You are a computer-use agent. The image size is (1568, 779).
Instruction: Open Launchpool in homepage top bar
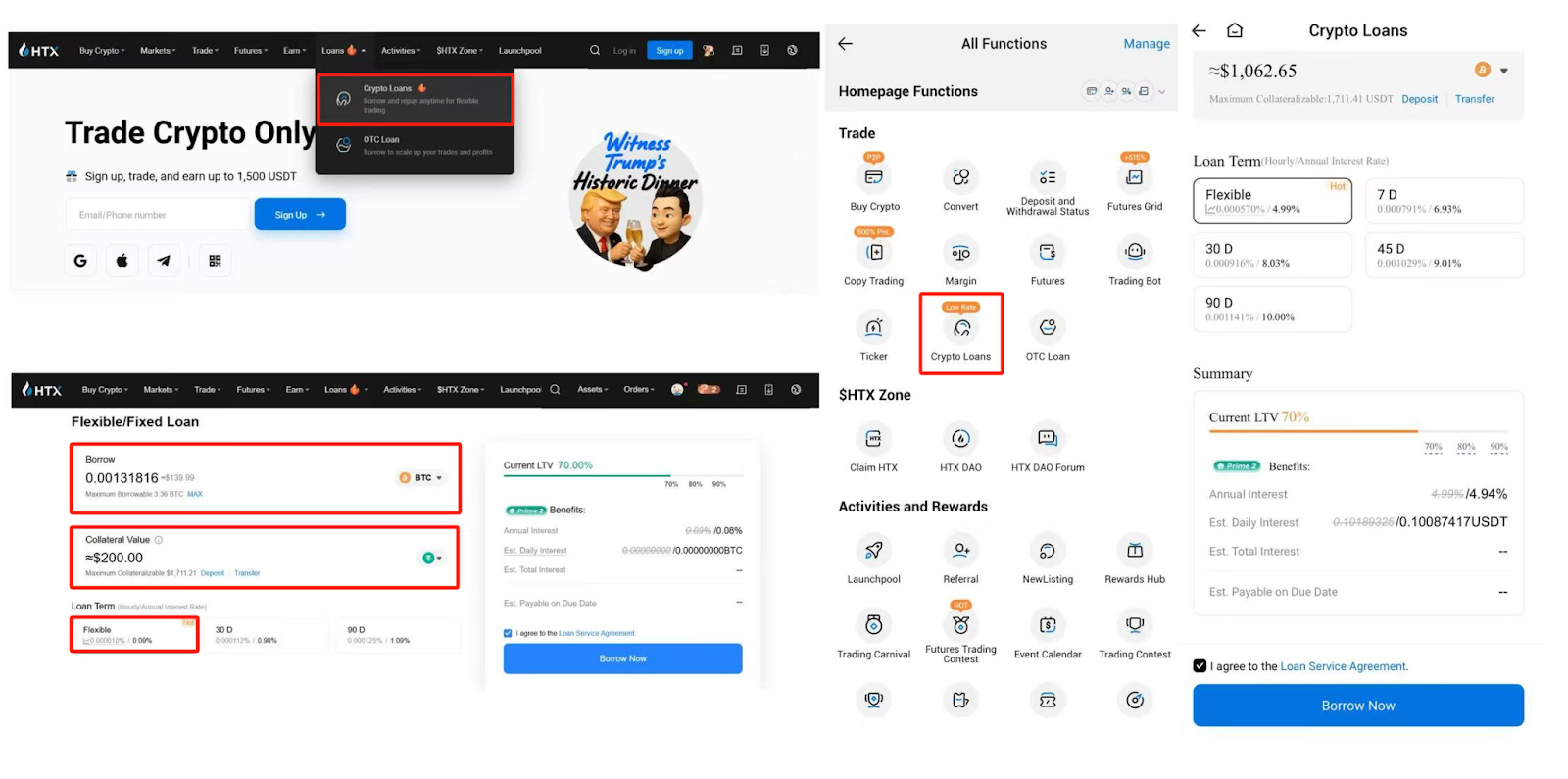pyautogui.click(x=519, y=50)
